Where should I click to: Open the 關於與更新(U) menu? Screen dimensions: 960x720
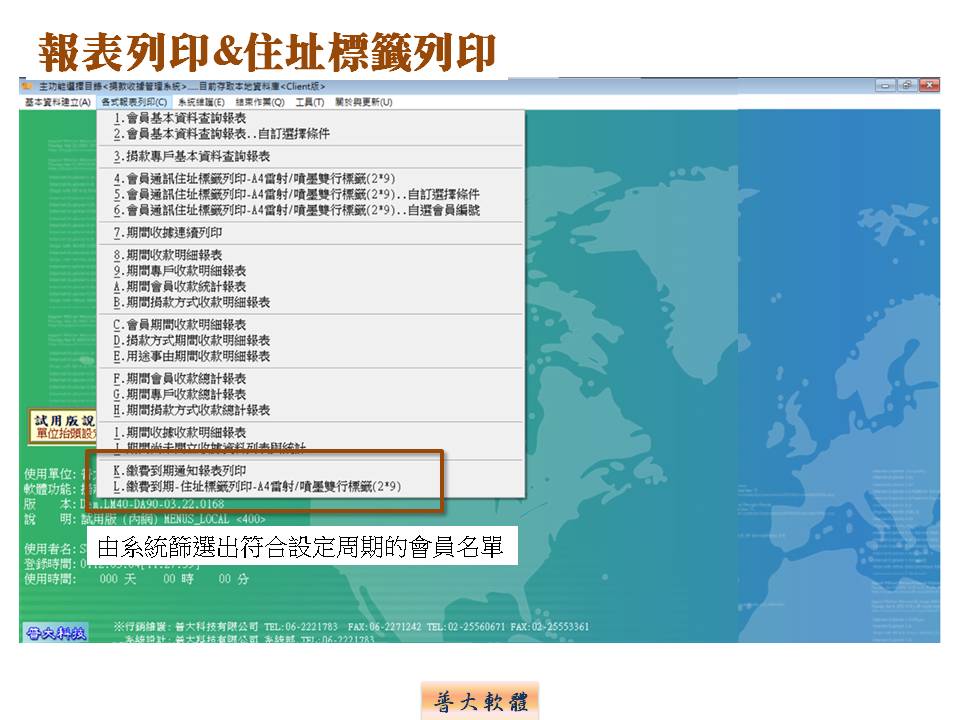click(364, 102)
